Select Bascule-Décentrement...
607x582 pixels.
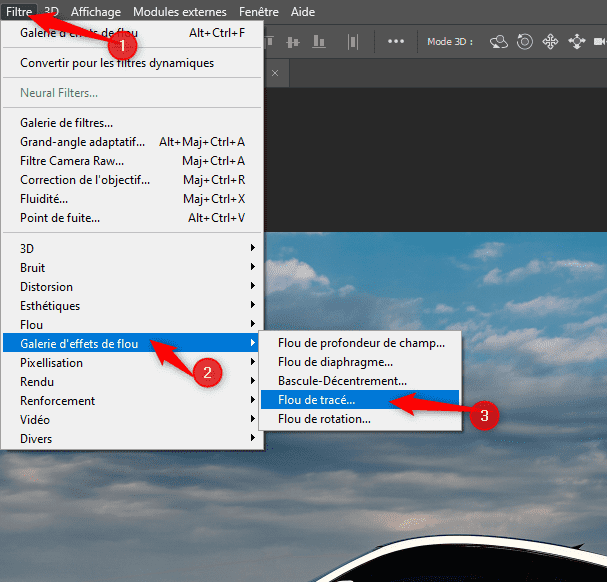pos(360,381)
